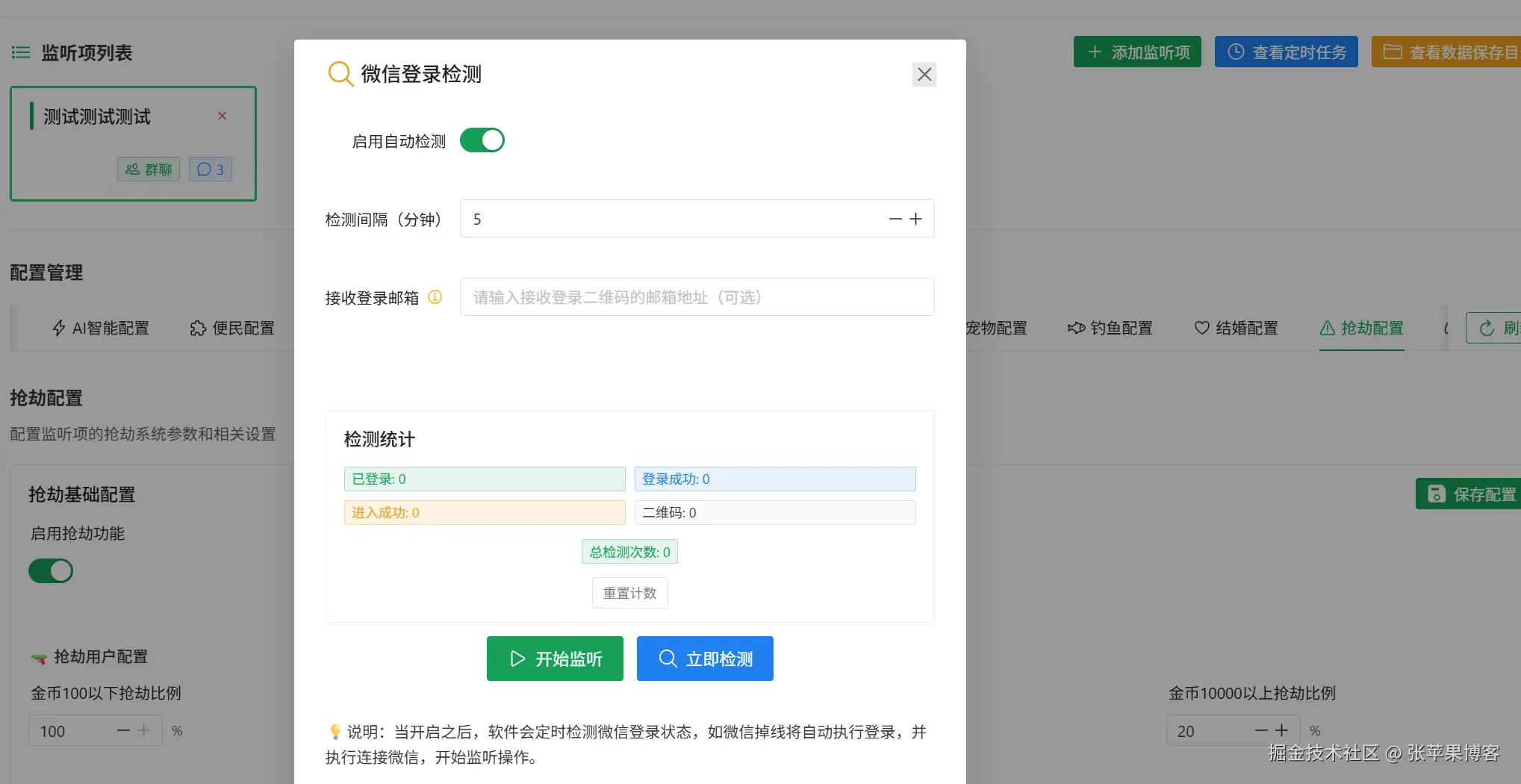The height and width of the screenshot is (784, 1521).
Task: Decrease 金币100以下抢劫比例 with minus button
Action: click(x=124, y=730)
